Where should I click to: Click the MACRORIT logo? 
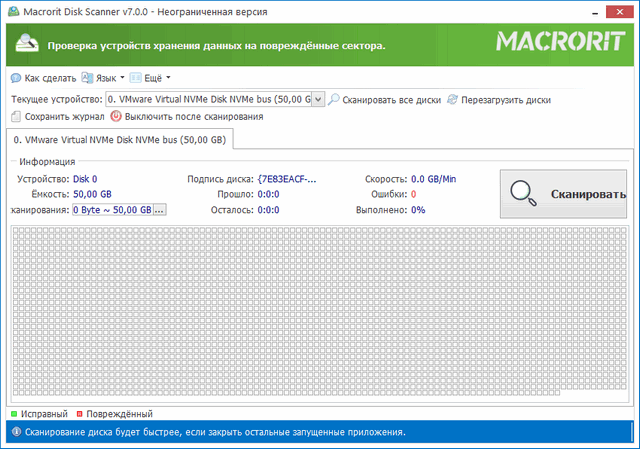click(x=560, y=42)
